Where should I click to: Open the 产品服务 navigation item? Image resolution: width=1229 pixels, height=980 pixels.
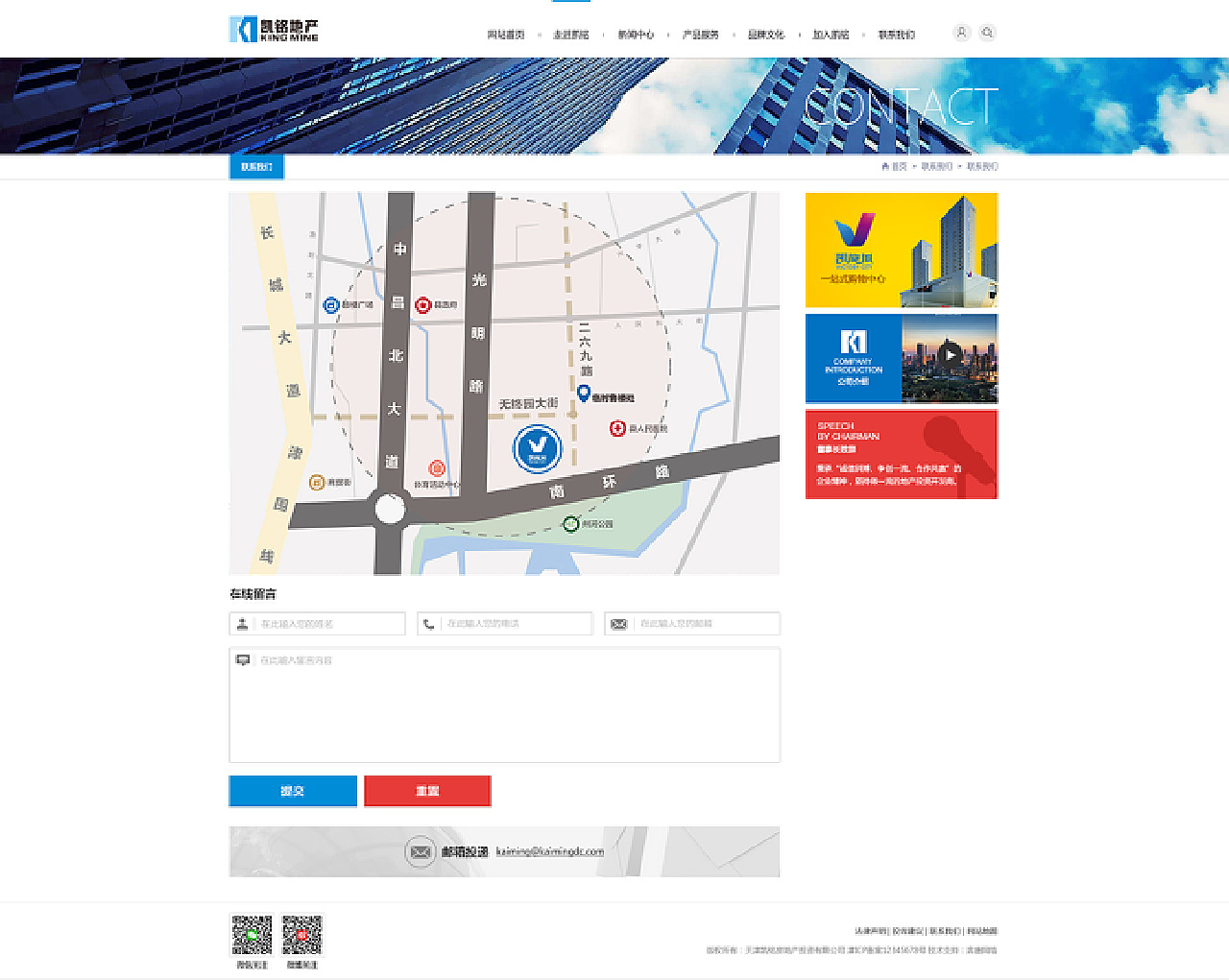click(701, 35)
